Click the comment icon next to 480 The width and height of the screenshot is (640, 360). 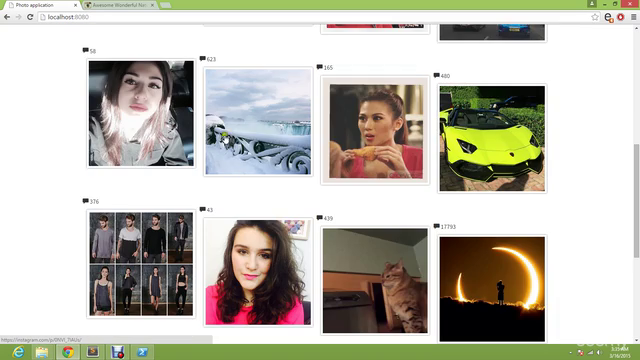[x=436, y=76]
